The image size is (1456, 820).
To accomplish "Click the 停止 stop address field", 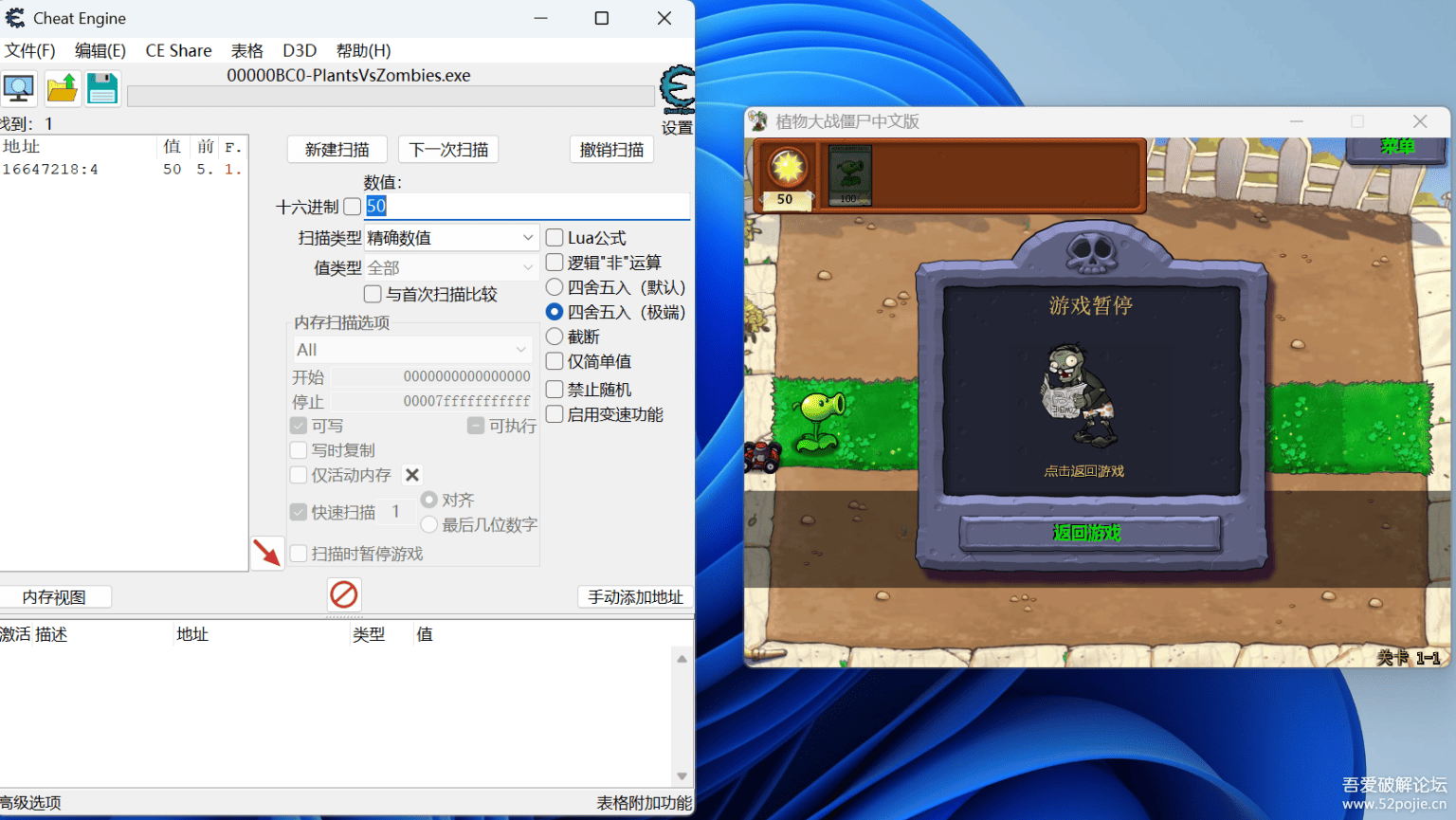I will tap(432, 401).
